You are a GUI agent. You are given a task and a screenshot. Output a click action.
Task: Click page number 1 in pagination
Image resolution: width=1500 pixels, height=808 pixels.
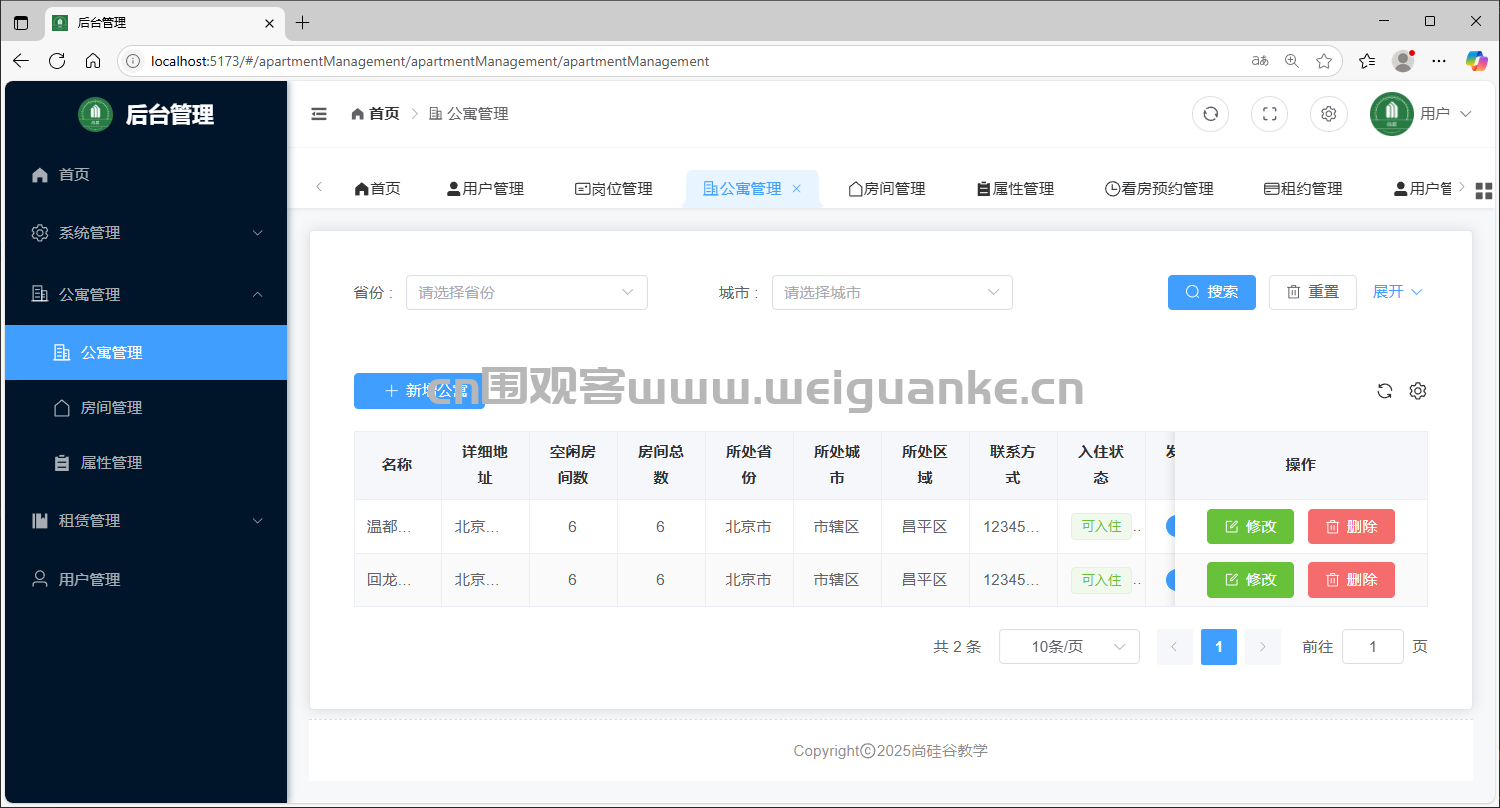pos(1218,647)
